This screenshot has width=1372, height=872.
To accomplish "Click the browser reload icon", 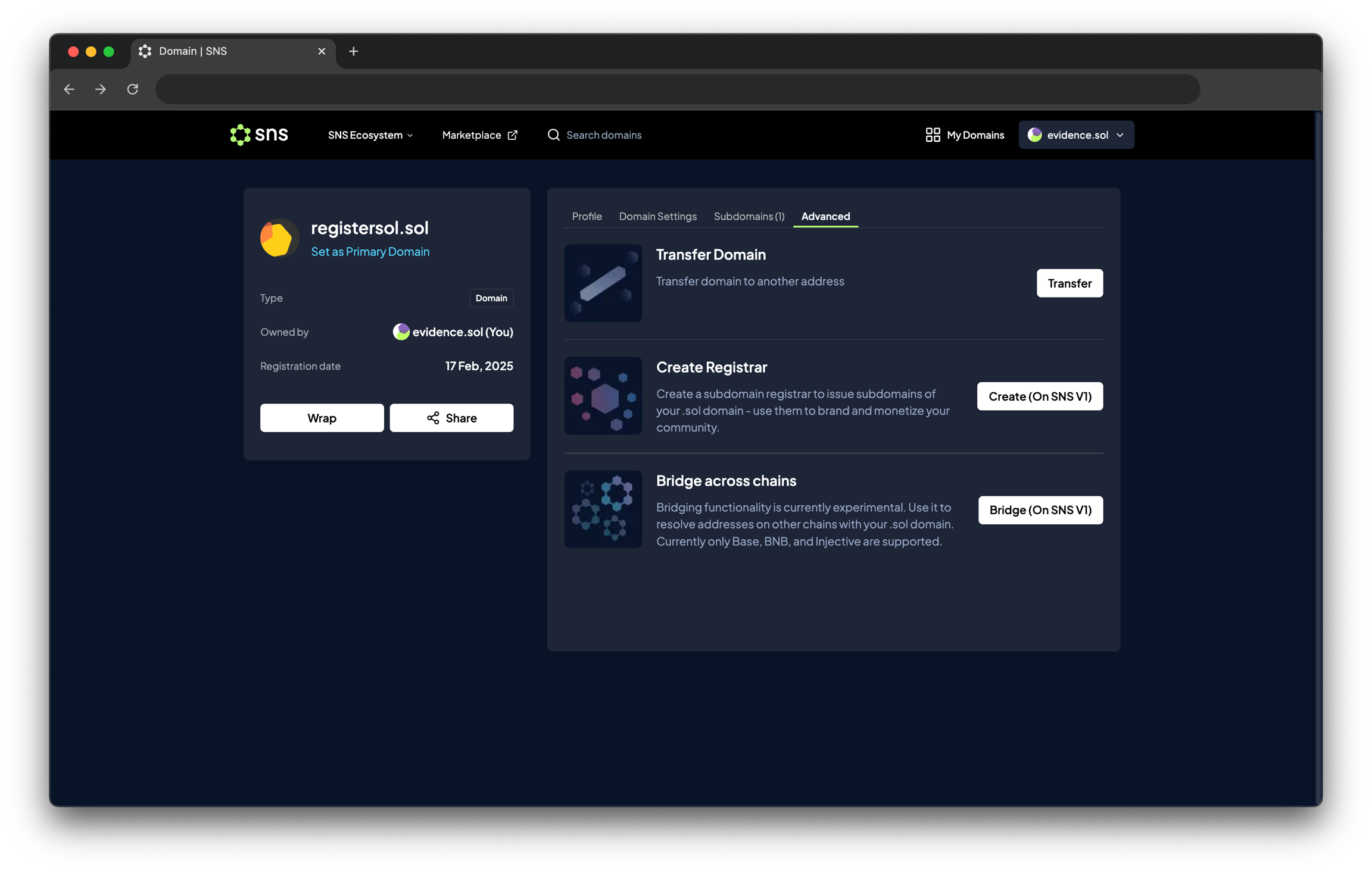I will (x=133, y=89).
